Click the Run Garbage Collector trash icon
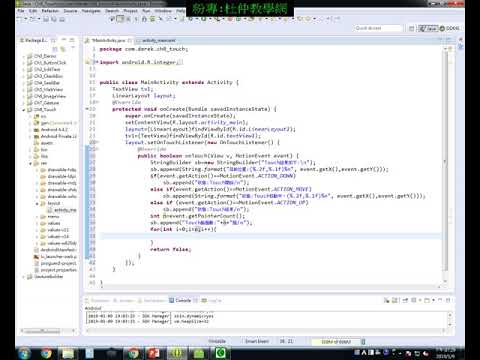The width and height of the screenshot is (480, 360). (x=363, y=342)
